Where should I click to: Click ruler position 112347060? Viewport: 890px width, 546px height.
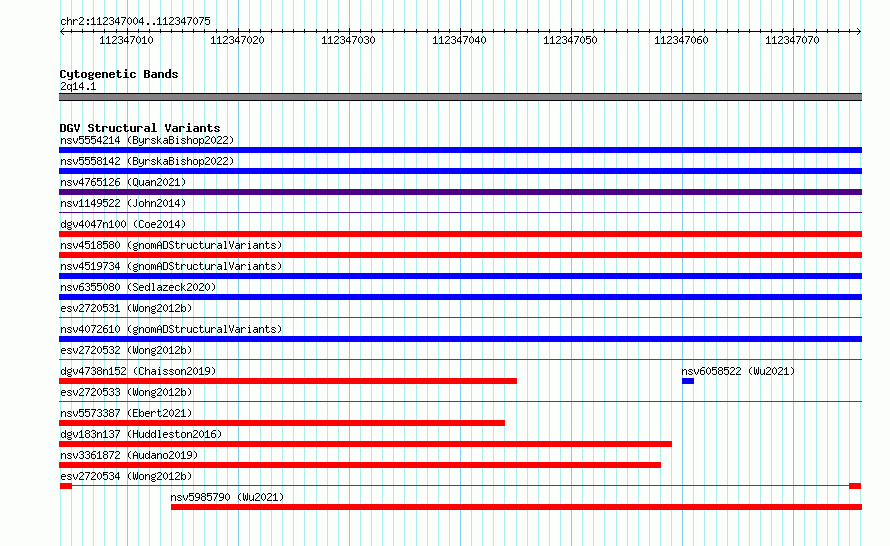681,40
